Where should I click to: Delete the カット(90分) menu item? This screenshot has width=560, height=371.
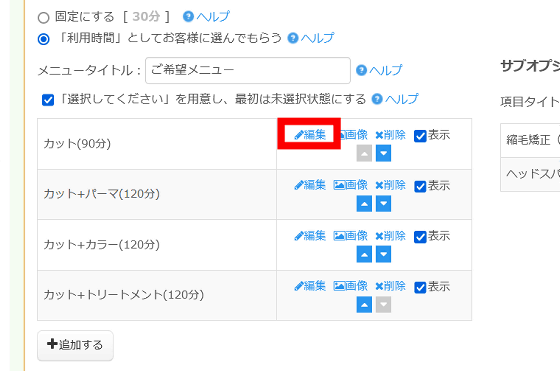click(390, 135)
